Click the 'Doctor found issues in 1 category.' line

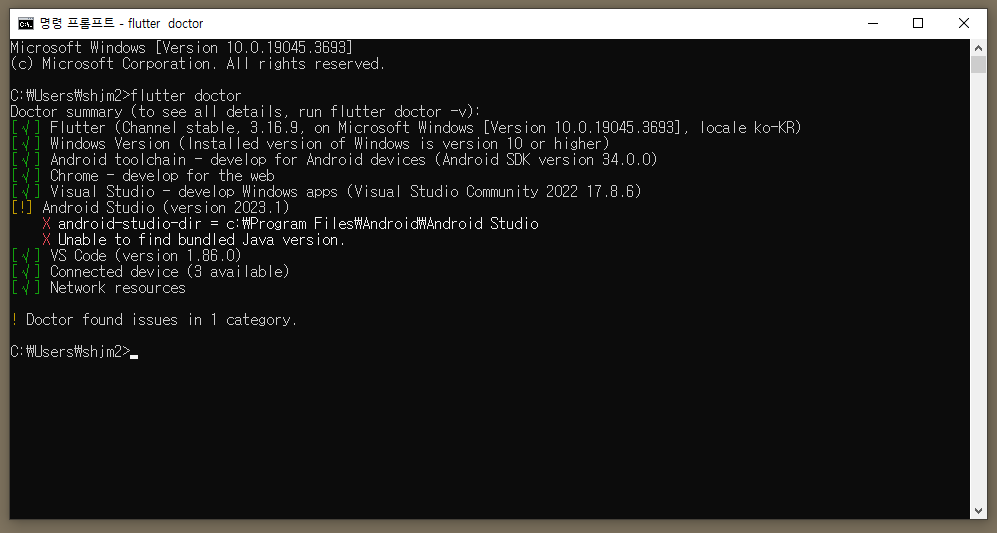[x=162, y=319]
